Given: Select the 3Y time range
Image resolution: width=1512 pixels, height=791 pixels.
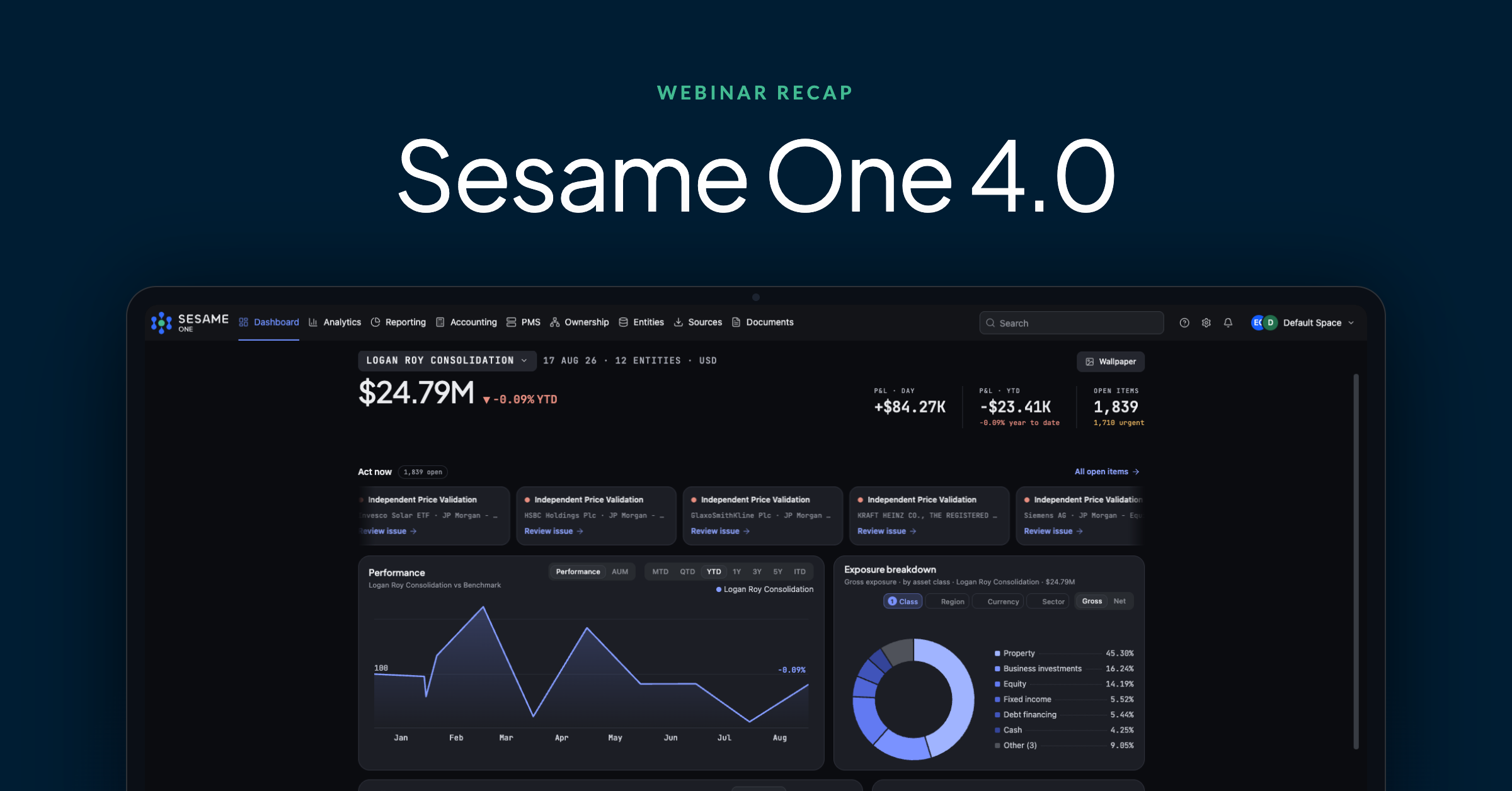Looking at the screenshot, I should 757,572.
